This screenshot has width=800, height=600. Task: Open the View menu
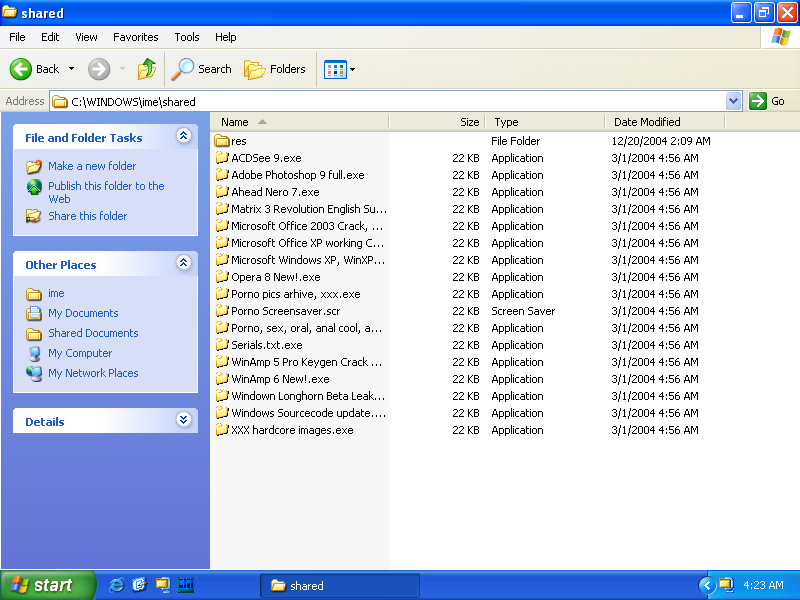click(86, 37)
